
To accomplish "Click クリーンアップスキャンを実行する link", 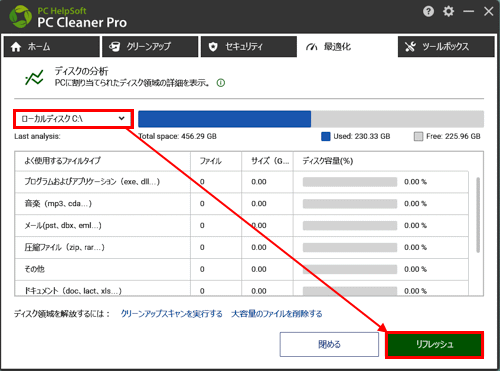I will (x=171, y=314).
